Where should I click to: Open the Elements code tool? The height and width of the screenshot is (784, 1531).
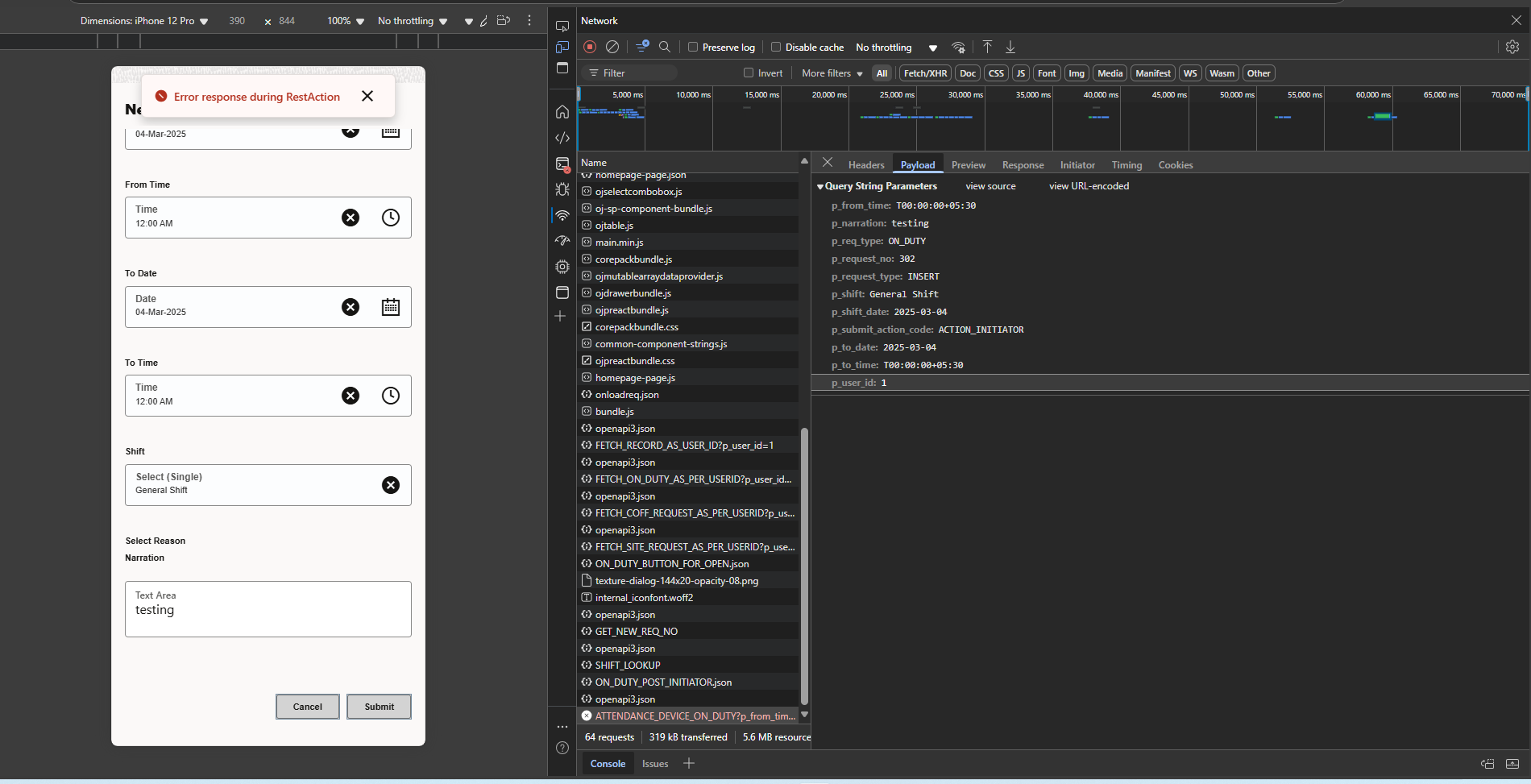pyautogui.click(x=562, y=138)
